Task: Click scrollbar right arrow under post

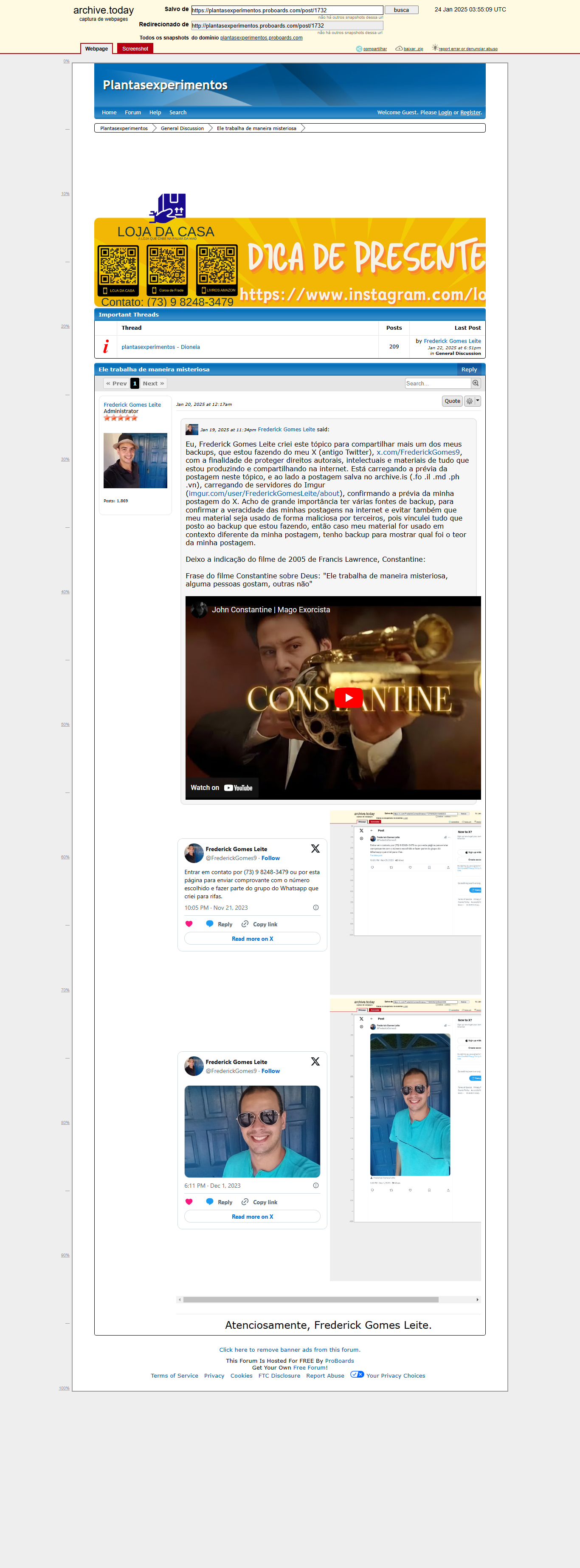Action: point(477,1299)
